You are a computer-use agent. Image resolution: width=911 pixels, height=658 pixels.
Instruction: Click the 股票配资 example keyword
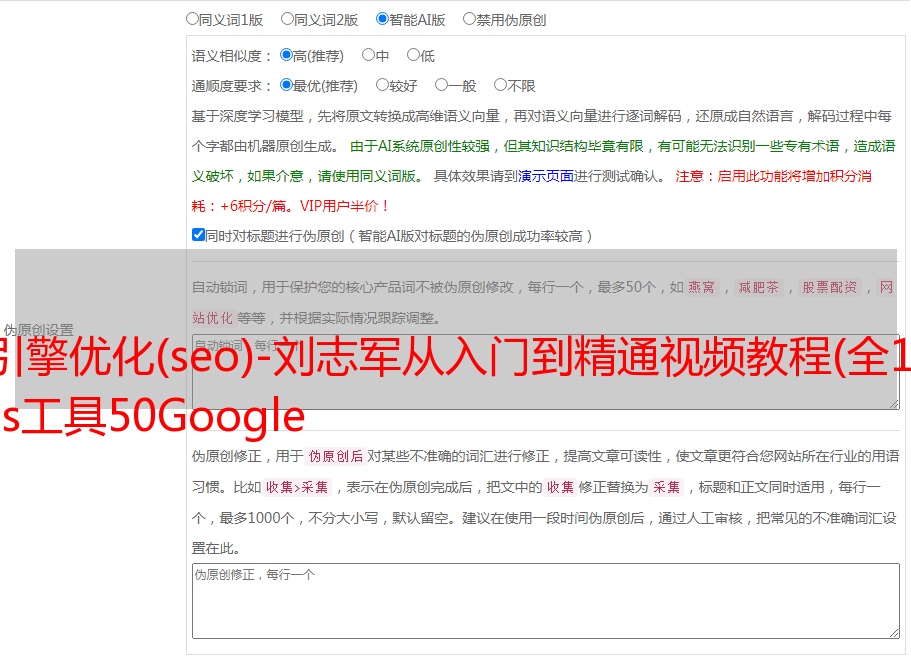pos(830,287)
